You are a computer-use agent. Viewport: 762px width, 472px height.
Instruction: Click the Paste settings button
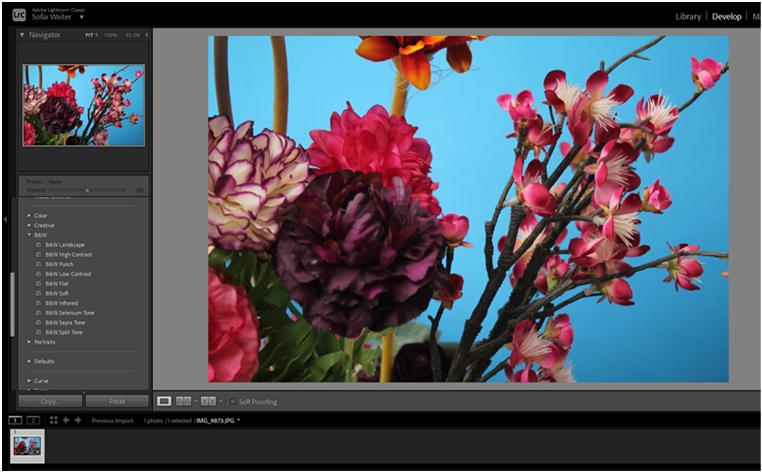click(x=117, y=402)
